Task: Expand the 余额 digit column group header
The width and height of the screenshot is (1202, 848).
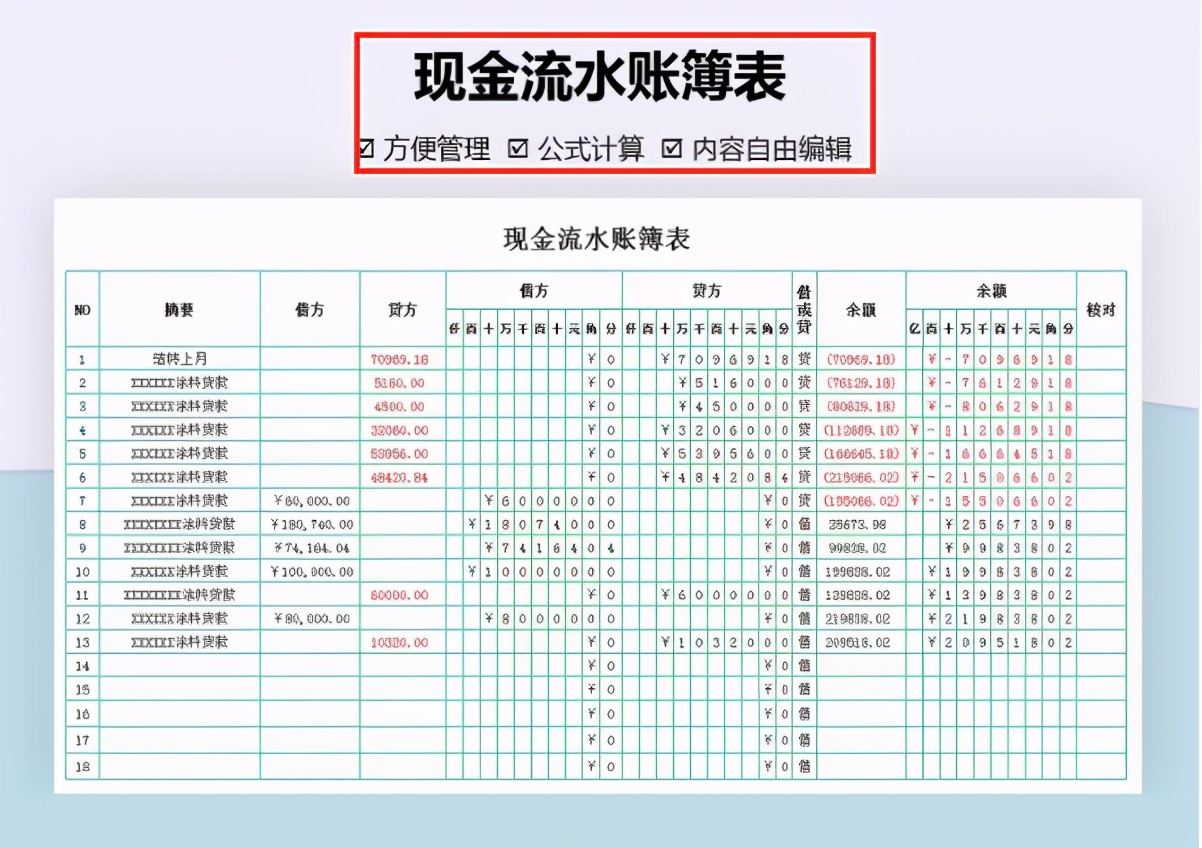Action: pyautogui.click(x=993, y=291)
